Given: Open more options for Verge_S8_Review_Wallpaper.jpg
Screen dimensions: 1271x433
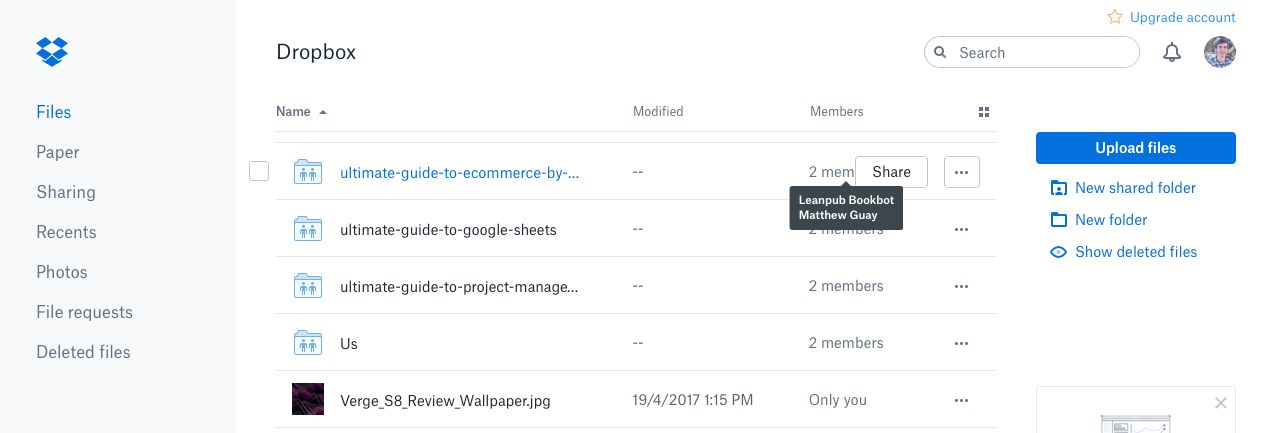Looking at the screenshot, I should click(962, 400).
